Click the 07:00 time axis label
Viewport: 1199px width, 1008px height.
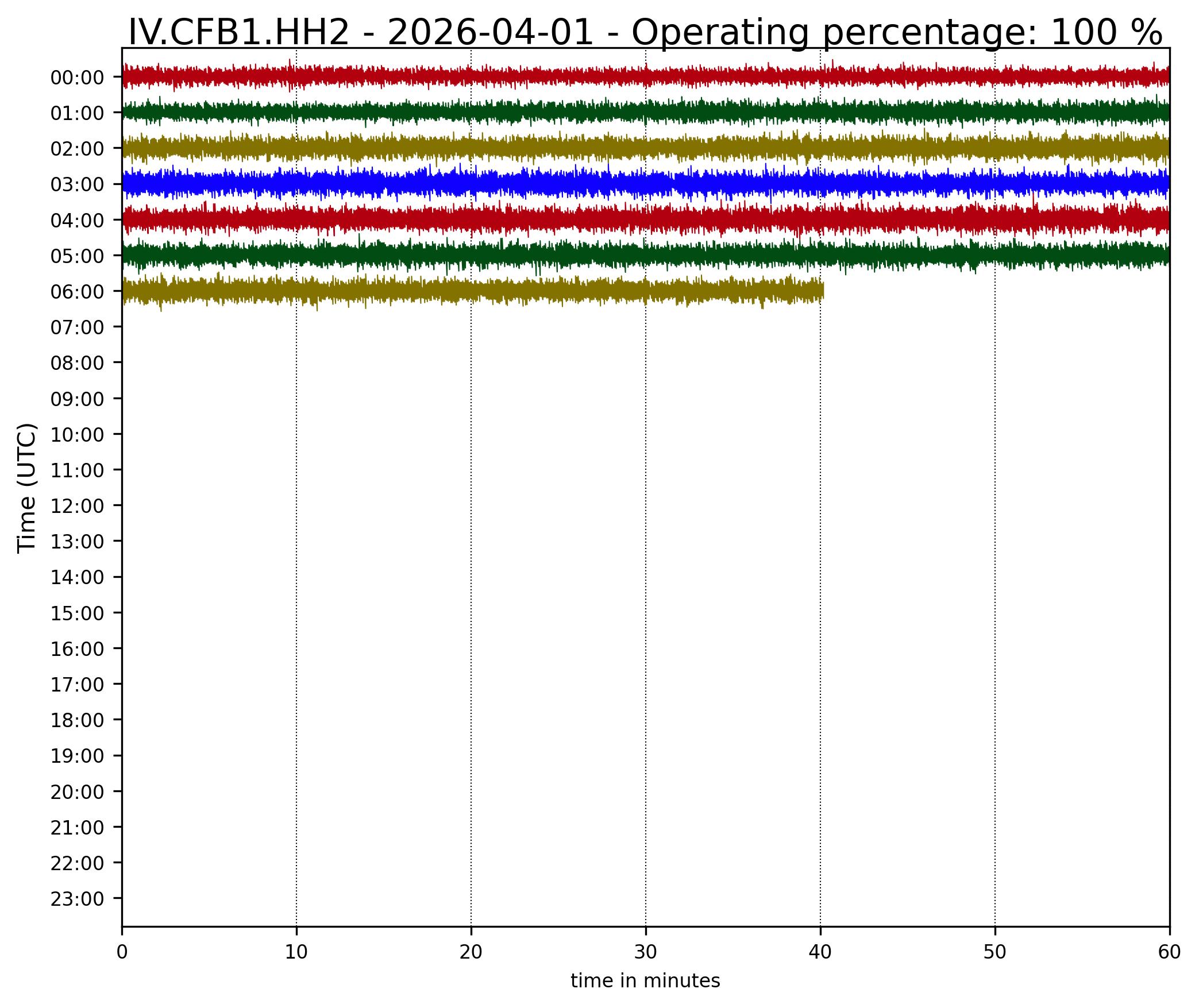(x=77, y=327)
